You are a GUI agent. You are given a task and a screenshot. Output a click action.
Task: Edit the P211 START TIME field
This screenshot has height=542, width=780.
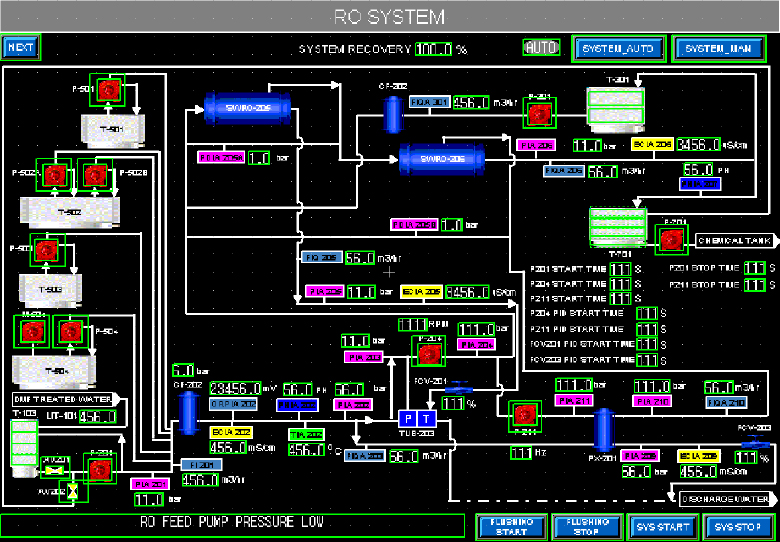click(x=620, y=299)
